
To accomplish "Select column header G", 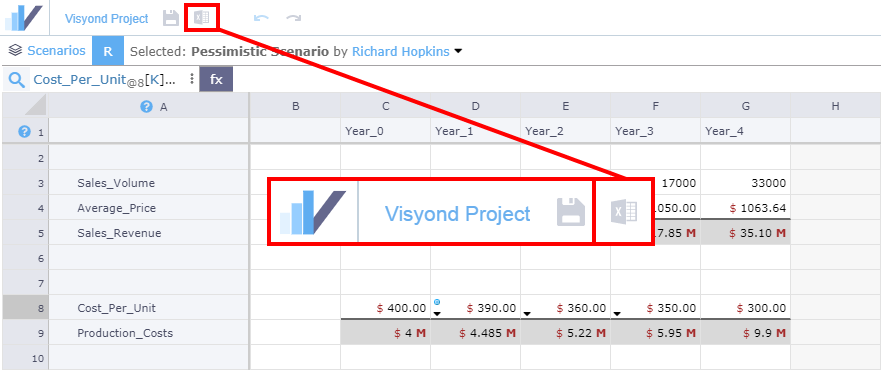I will 746,106.
